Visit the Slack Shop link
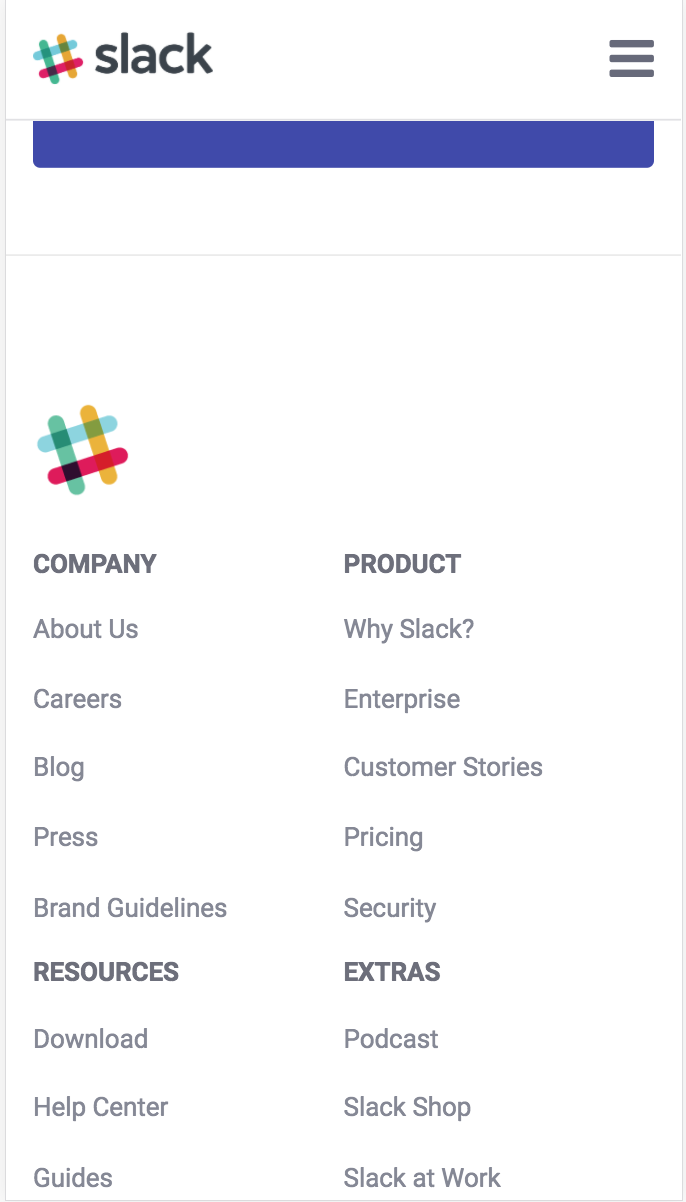This screenshot has width=686, height=1202. click(407, 1107)
